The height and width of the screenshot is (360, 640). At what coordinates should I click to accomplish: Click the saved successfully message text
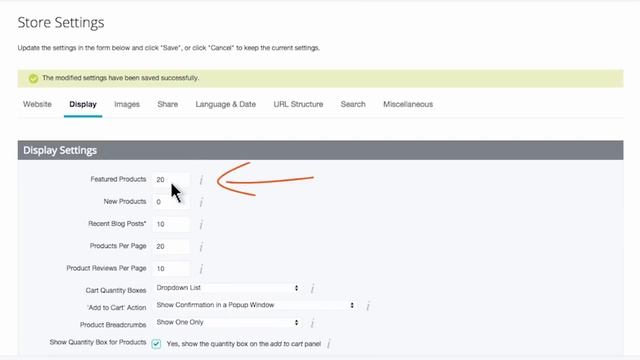120,78
